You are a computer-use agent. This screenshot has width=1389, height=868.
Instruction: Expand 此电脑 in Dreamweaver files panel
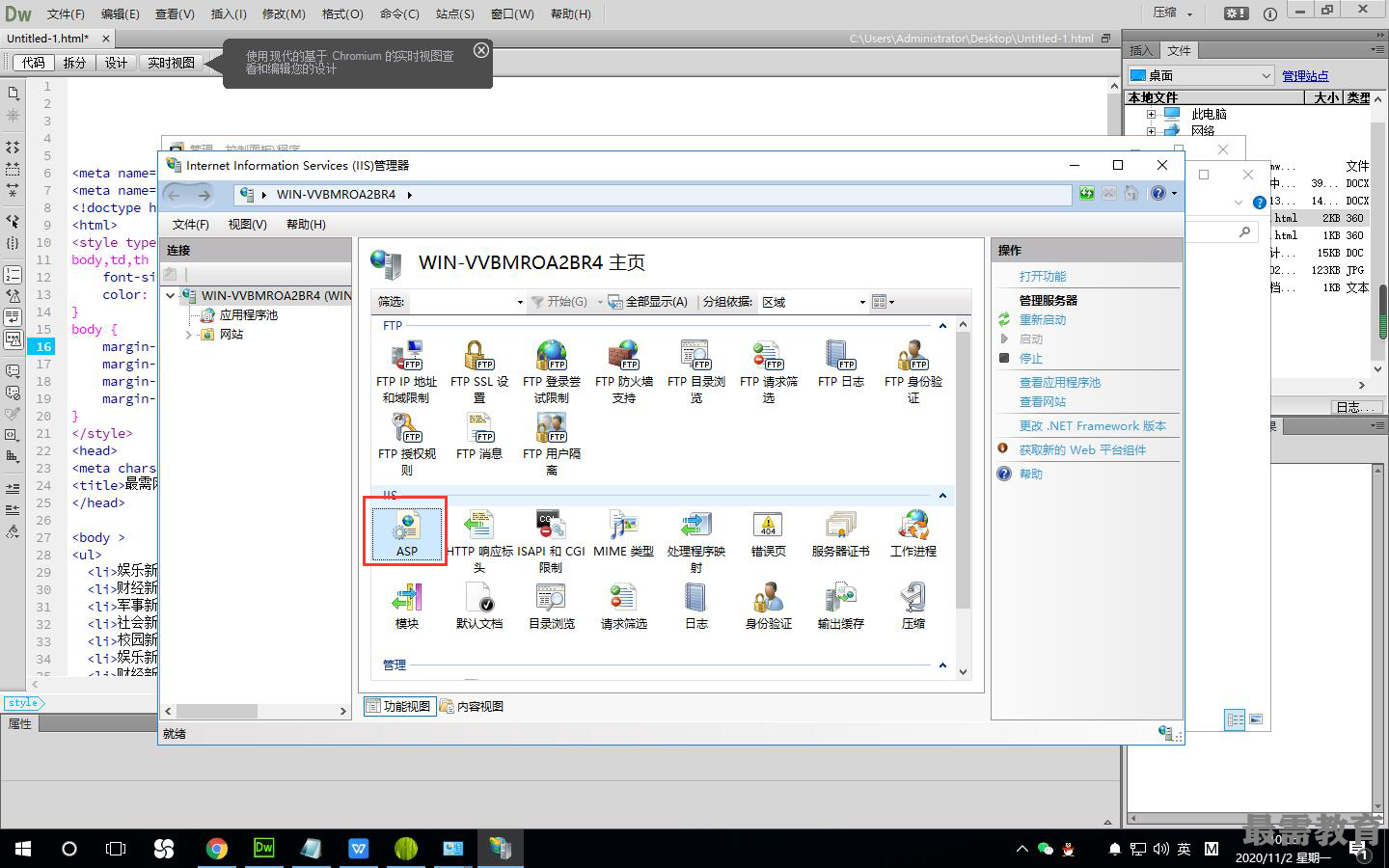click(x=1151, y=114)
